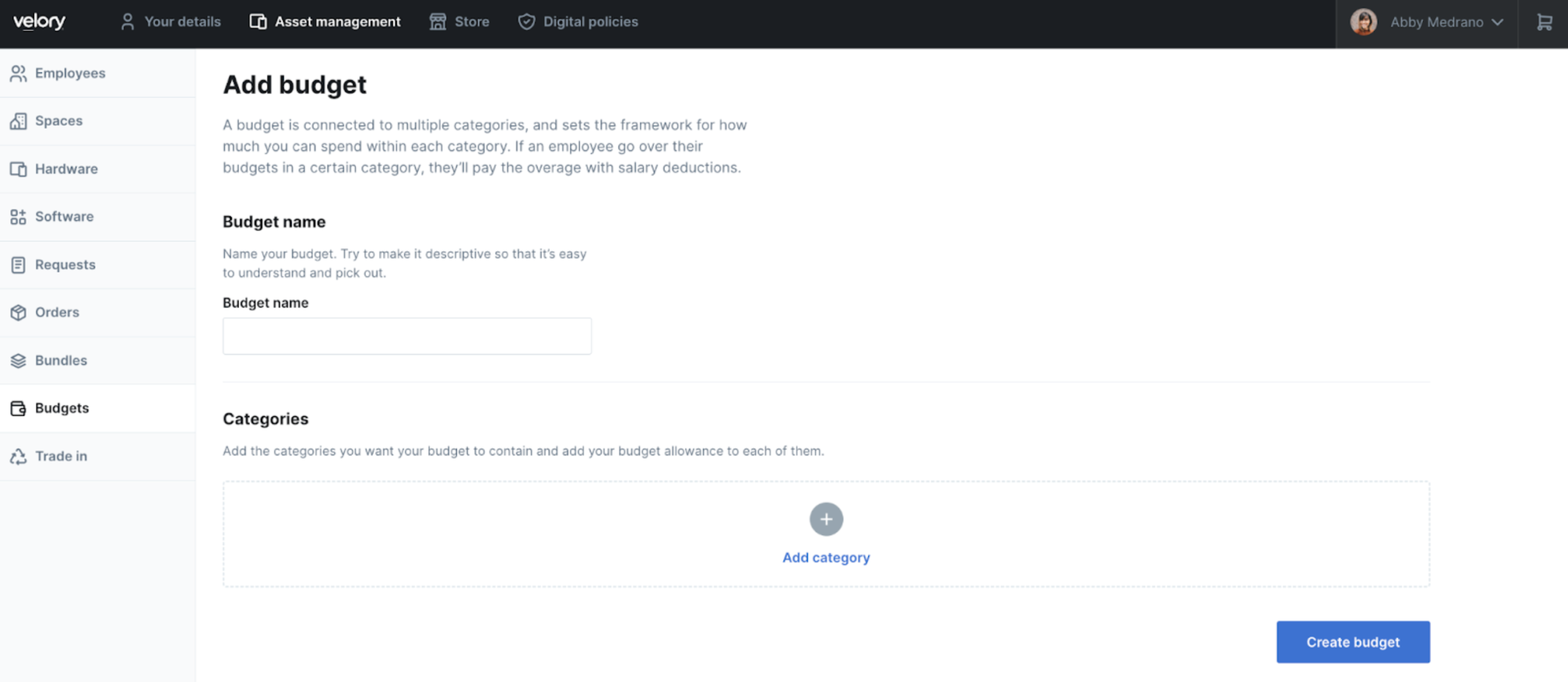This screenshot has width=1568, height=682.
Task: Click the Add category link
Action: [x=826, y=557]
